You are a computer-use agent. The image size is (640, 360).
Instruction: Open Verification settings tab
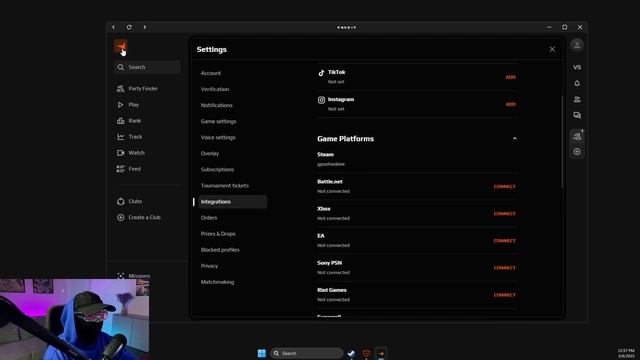point(215,89)
